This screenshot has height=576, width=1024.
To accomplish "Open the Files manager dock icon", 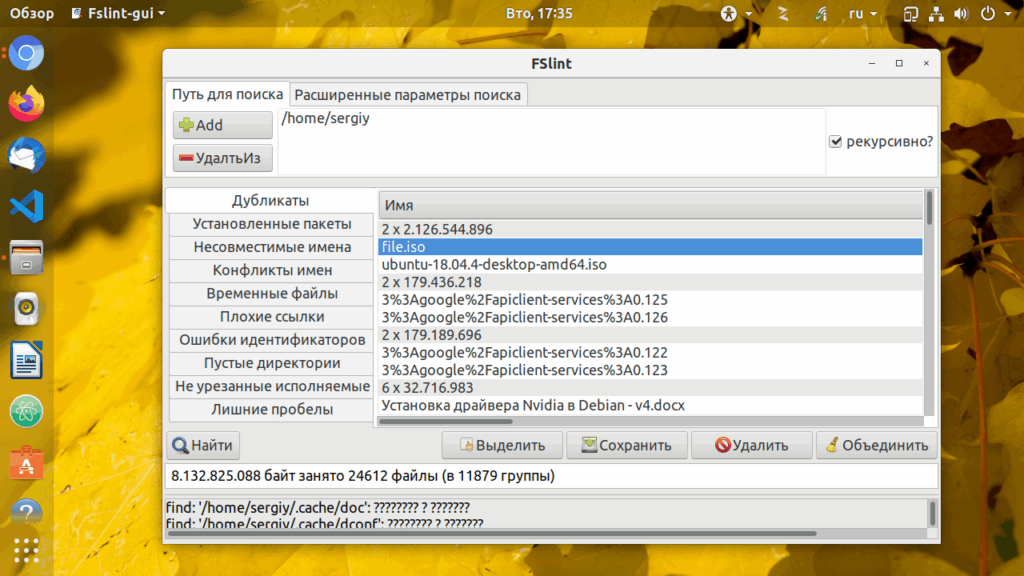I will tap(26, 257).
